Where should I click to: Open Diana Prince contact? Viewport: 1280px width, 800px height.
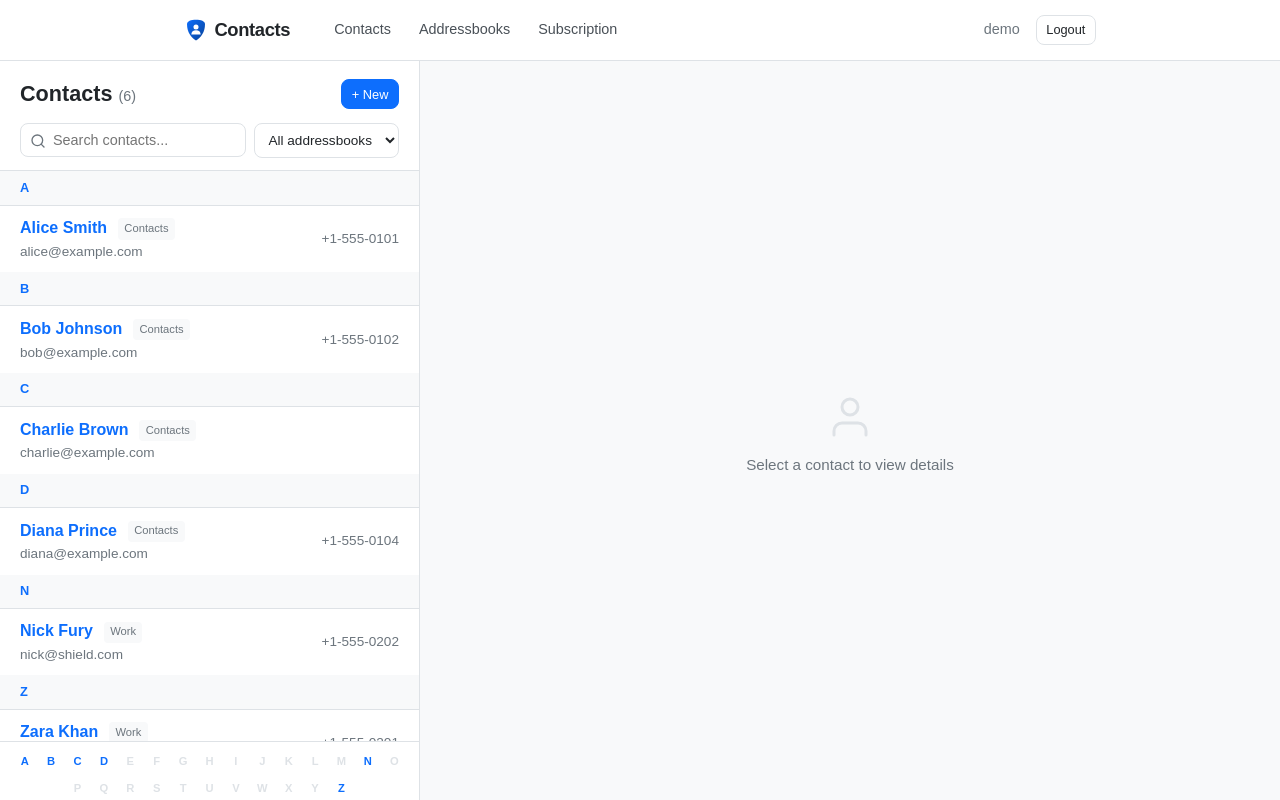coord(68,531)
